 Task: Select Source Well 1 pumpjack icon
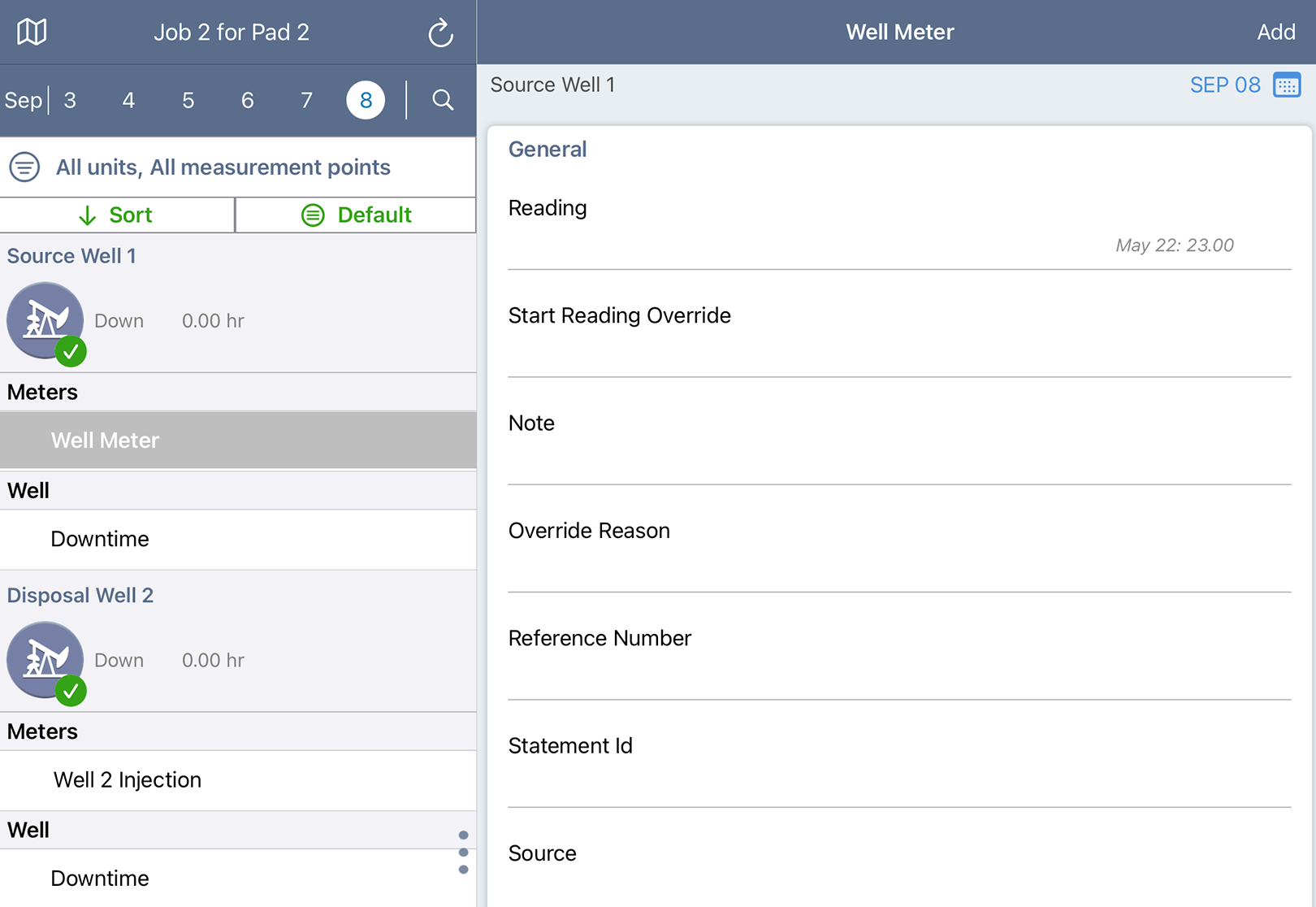[45, 320]
